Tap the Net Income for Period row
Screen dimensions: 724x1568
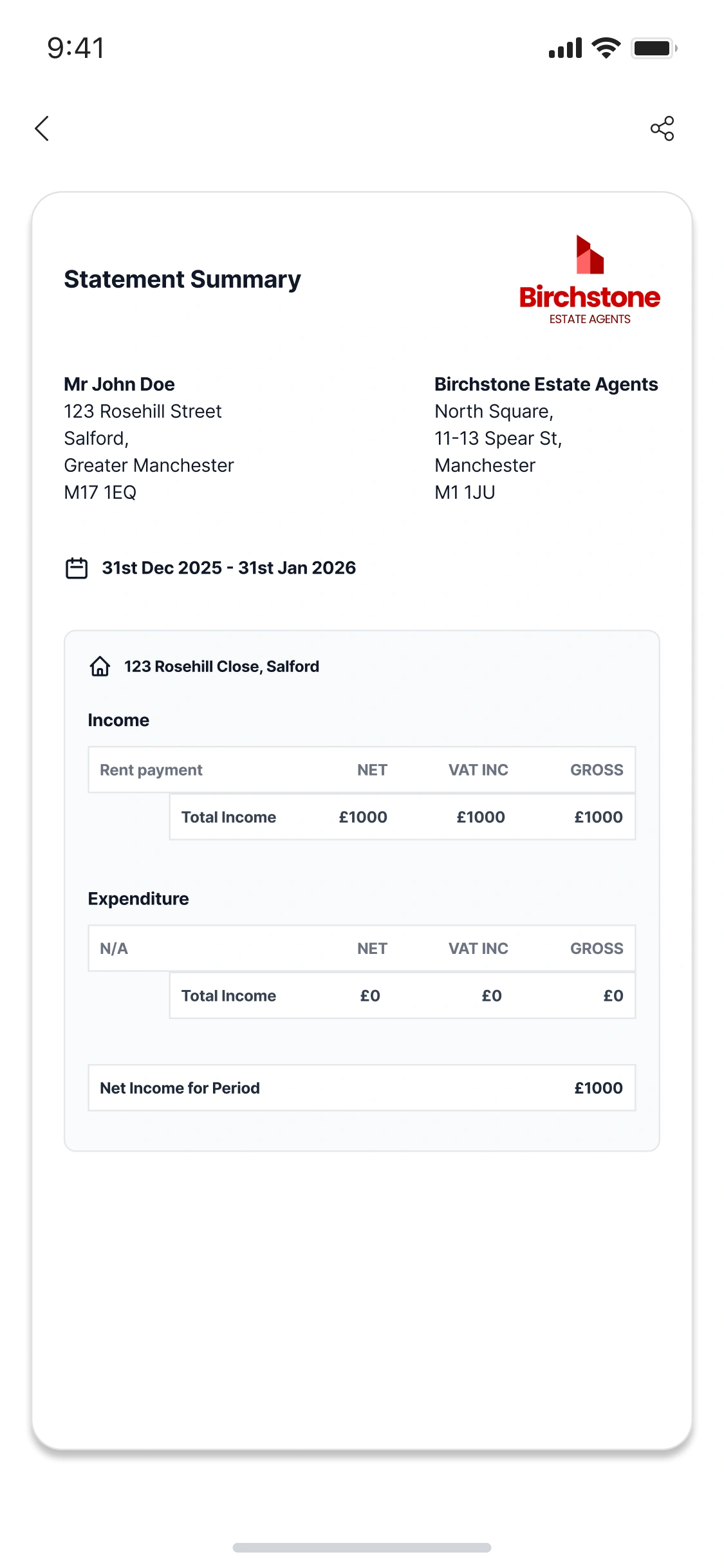pos(361,1088)
